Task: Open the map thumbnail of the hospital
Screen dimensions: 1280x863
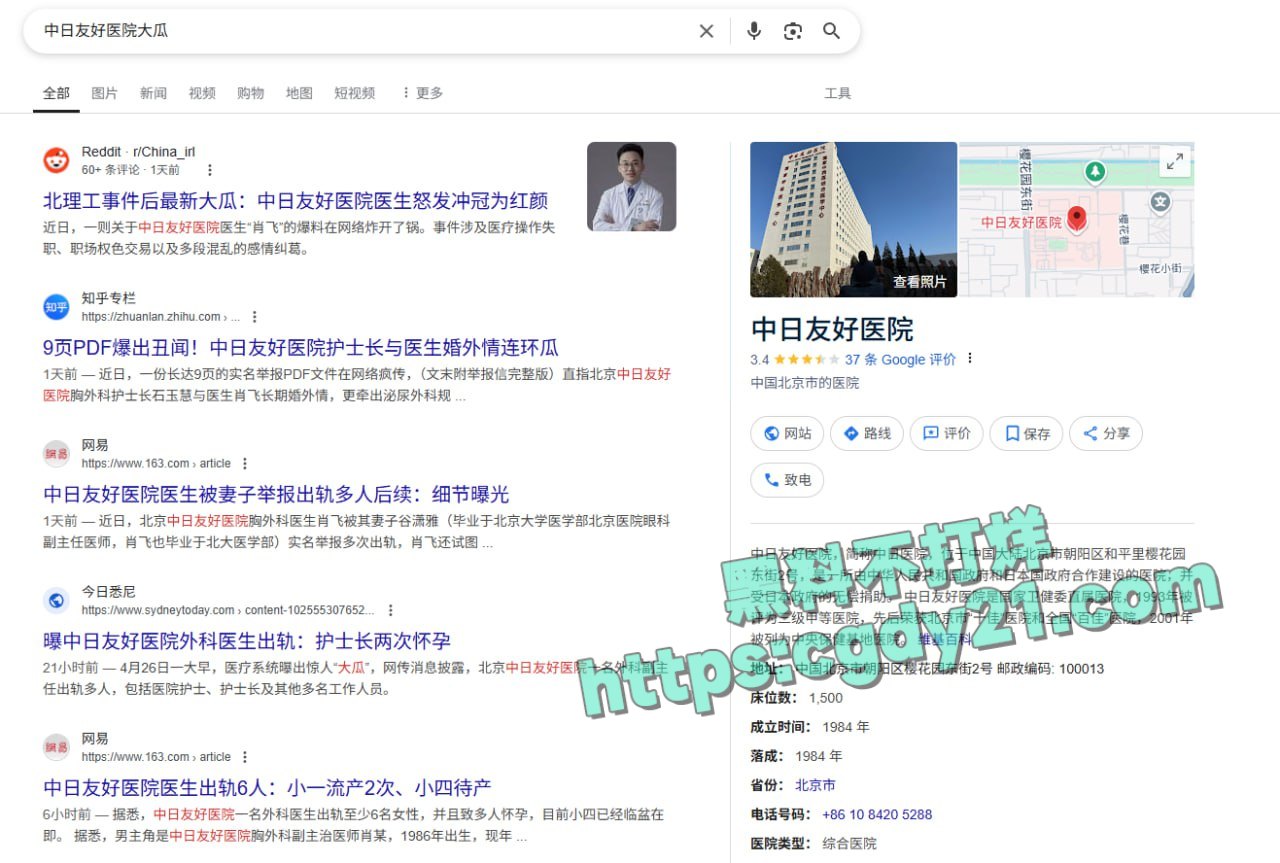Action: [1077, 220]
